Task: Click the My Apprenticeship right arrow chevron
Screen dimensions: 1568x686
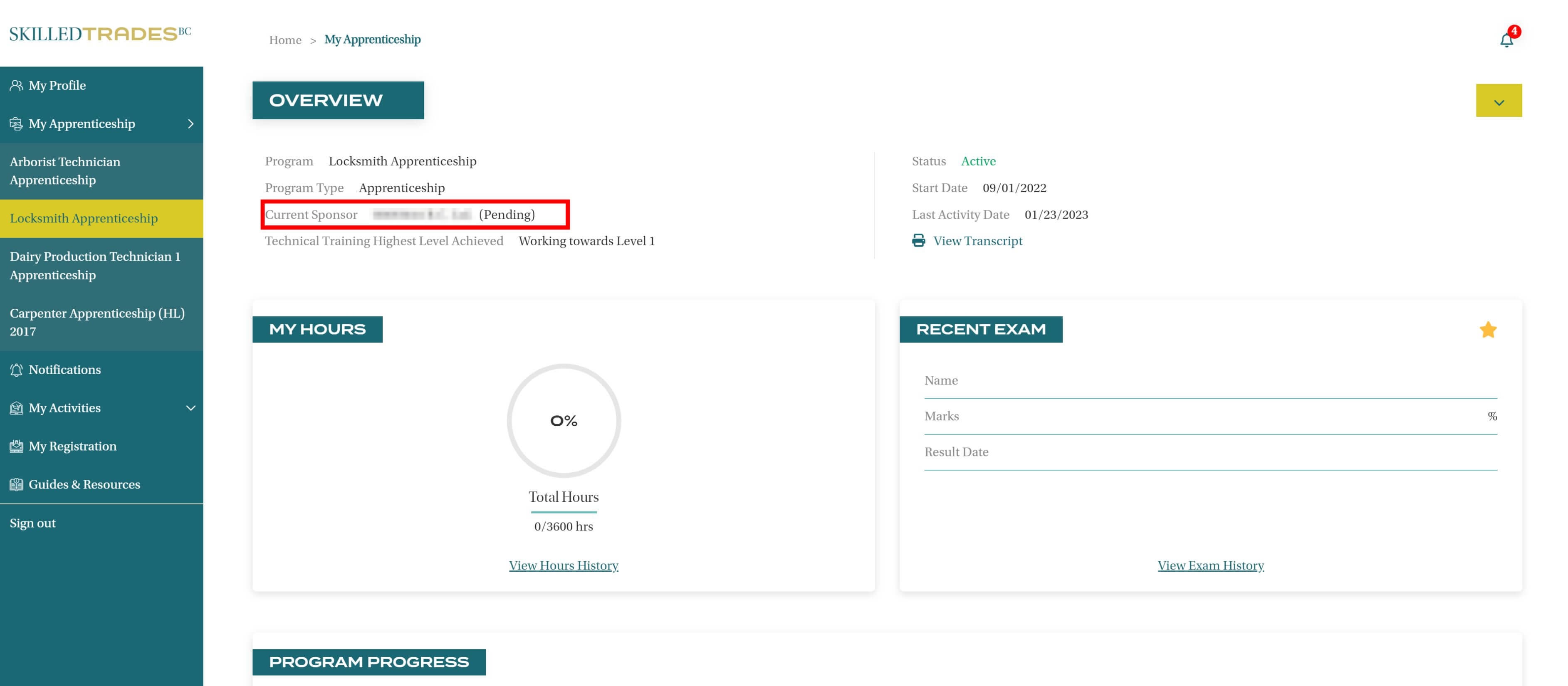Action: [x=190, y=123]
